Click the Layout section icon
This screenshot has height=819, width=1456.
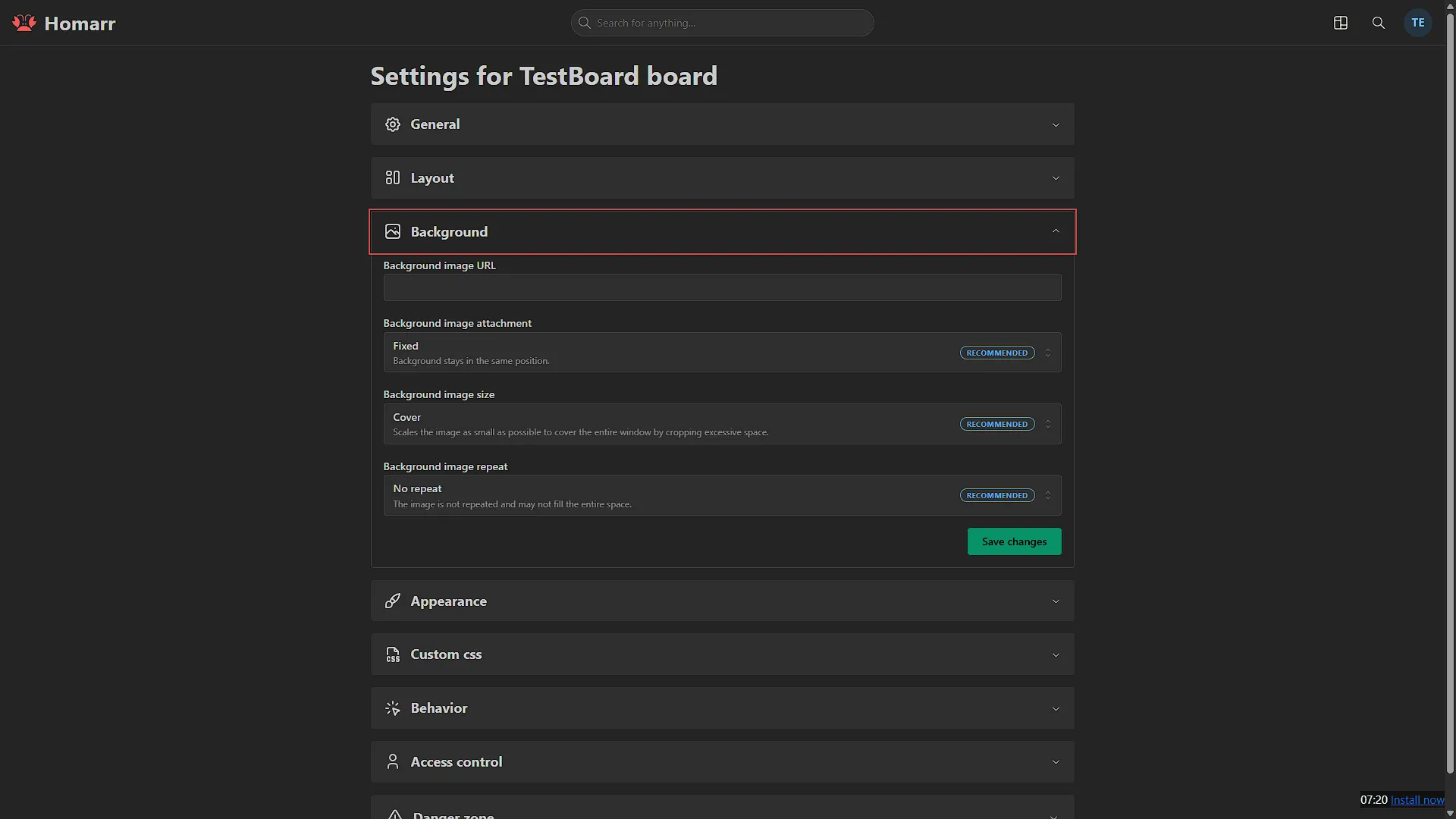coord(393,177)
